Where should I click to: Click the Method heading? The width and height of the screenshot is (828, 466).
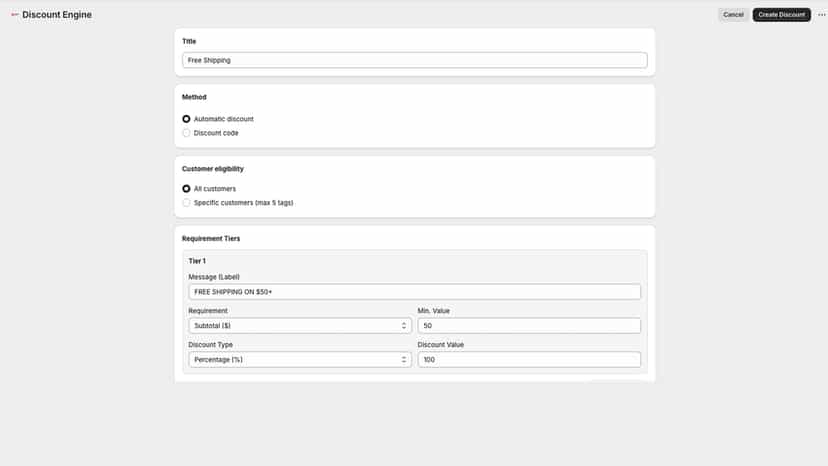click(x=194, y=97)
